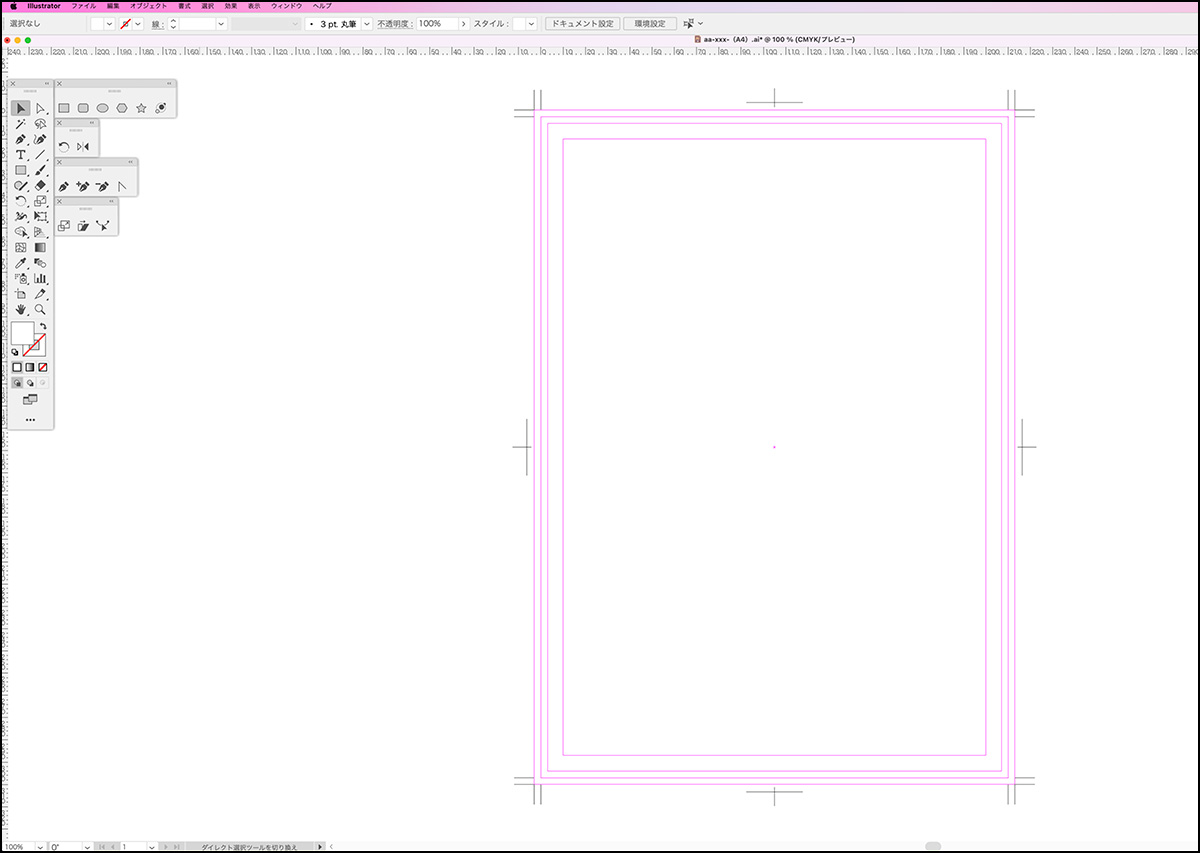Image resolution: width=1200 pixels, height=853 pixels.
Task: Click the Reflect tool icon
Action: (83, 147)
